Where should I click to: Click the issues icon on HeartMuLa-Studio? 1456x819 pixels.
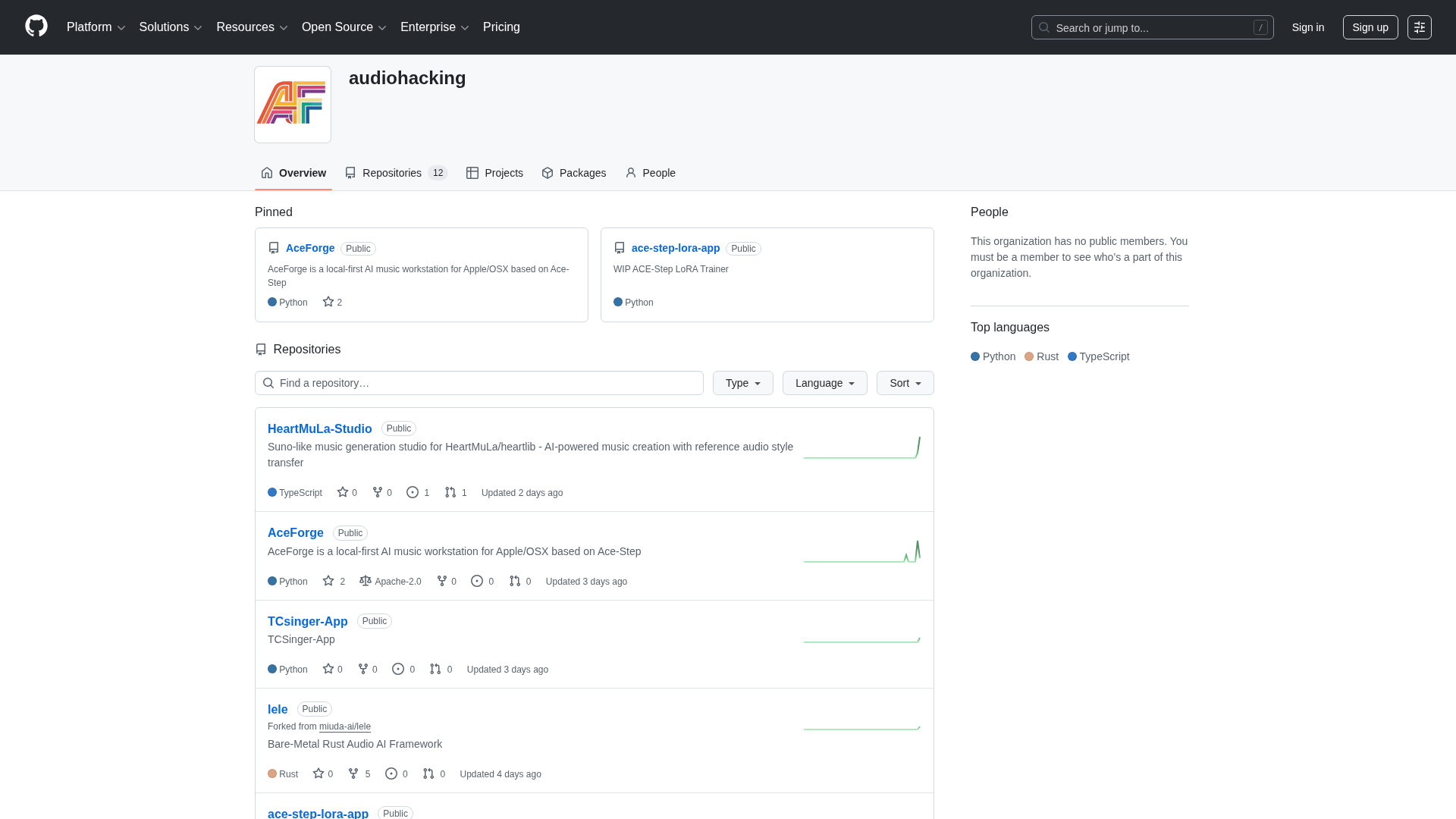[x=413, y=492]
